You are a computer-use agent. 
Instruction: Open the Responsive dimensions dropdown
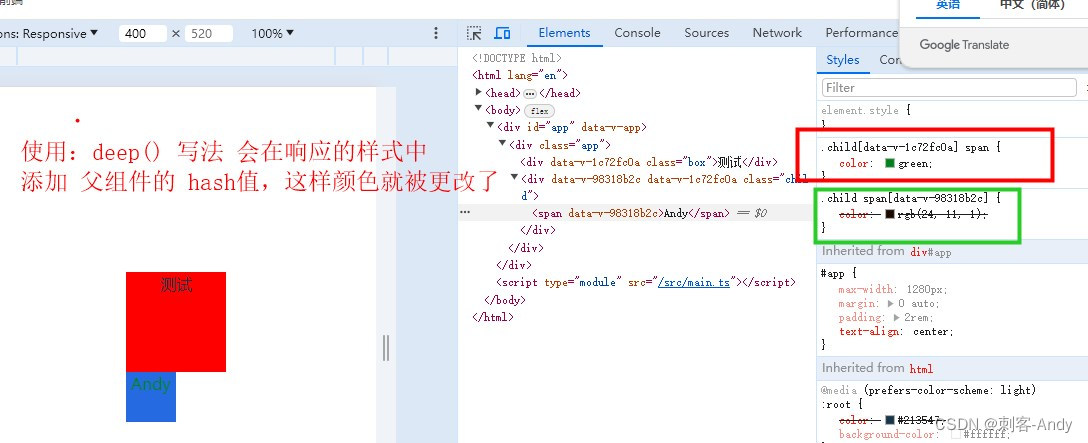coord(49,33)
